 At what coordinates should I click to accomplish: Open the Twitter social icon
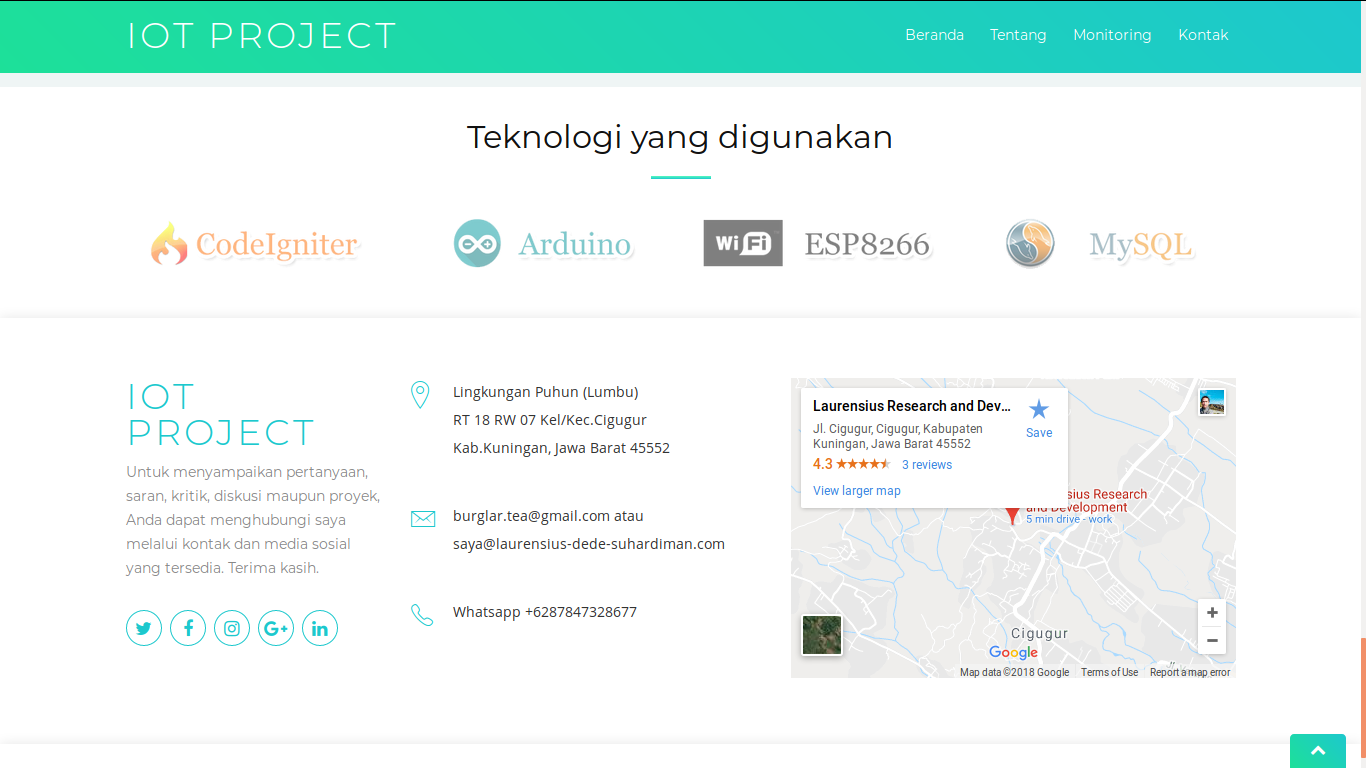point(144,628)
